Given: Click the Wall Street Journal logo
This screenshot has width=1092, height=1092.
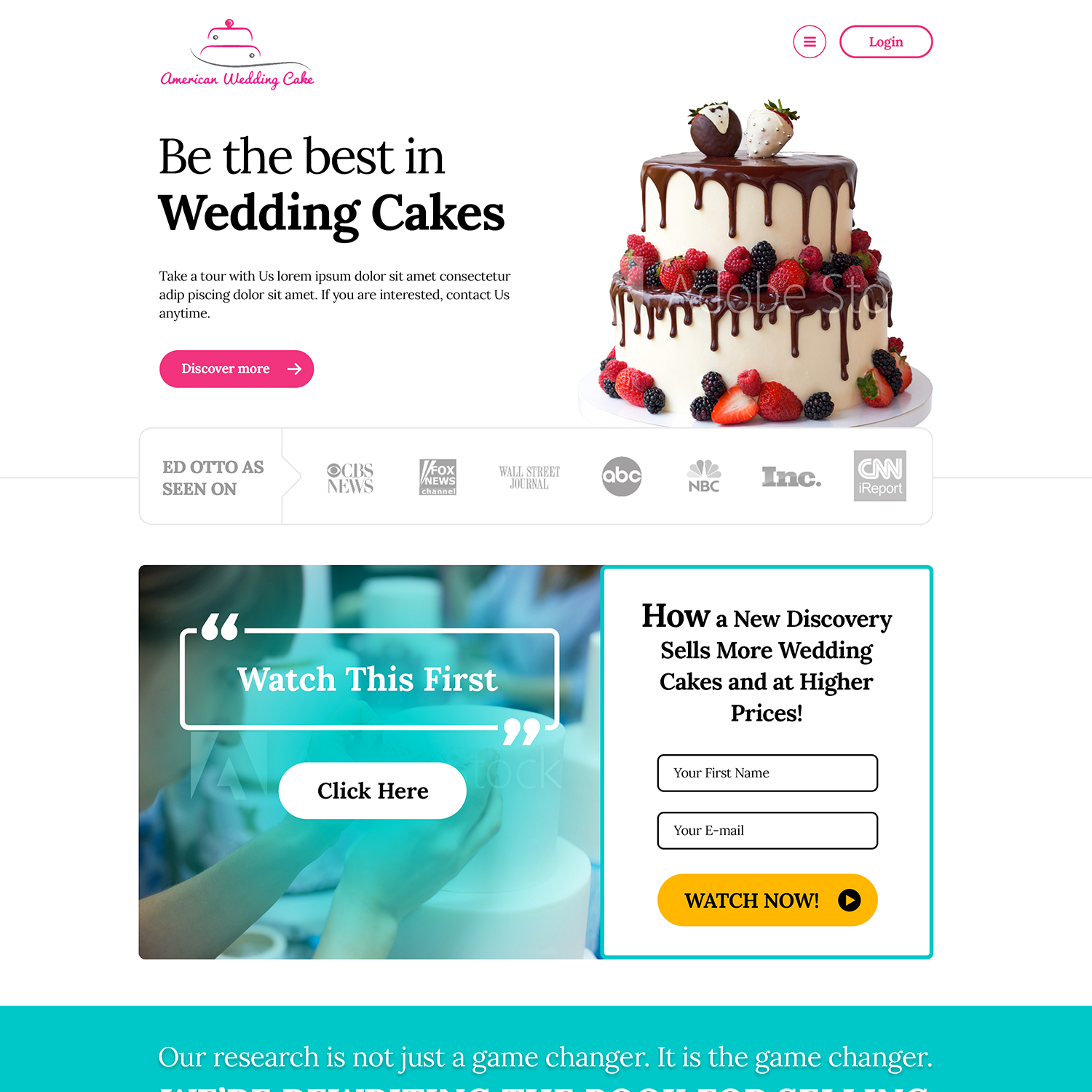Looking at the screenshot, I should point(529,478).
